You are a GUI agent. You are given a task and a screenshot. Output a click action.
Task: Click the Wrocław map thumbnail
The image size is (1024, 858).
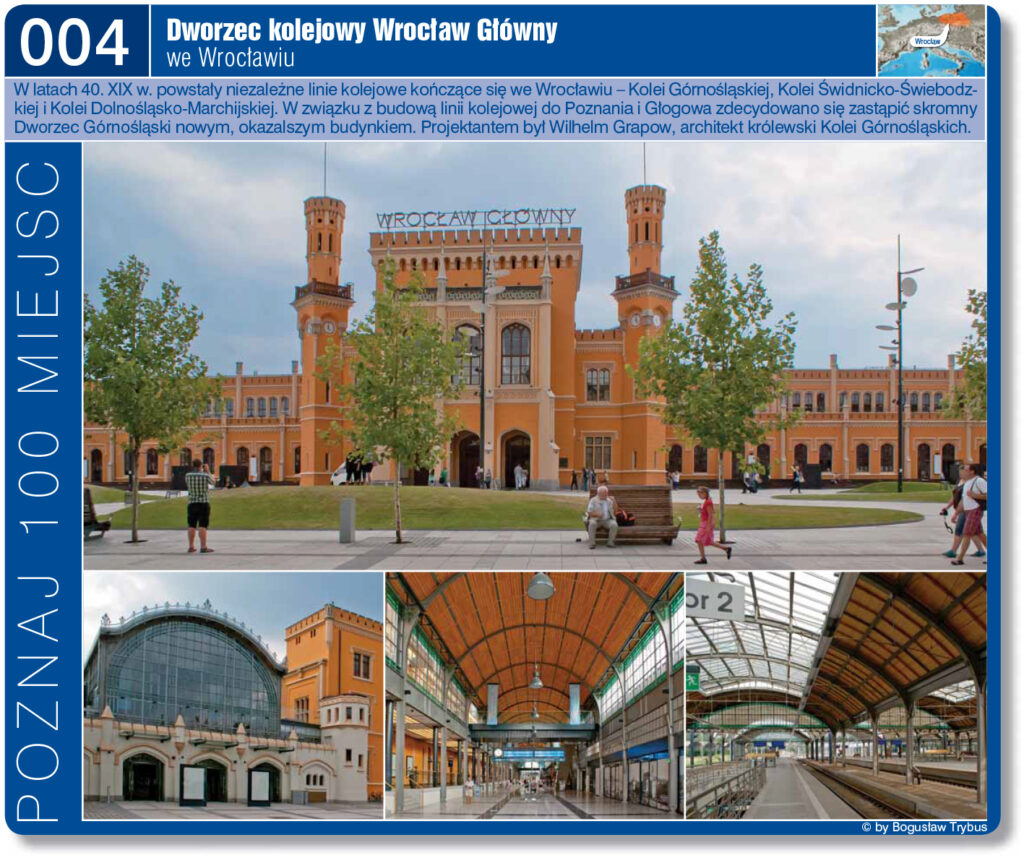[x=930, y=40]
